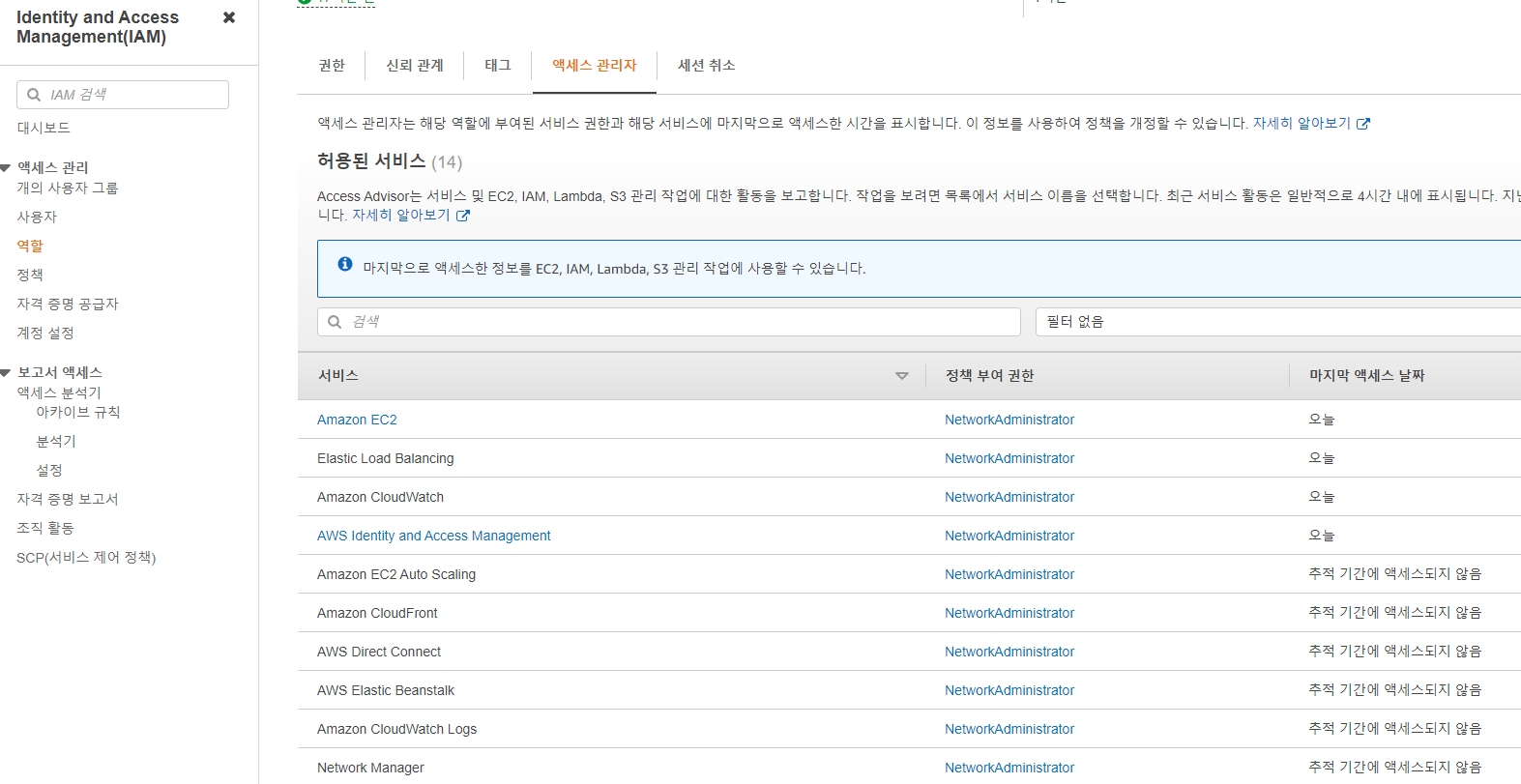The width and height of the screenshot is (1521, 784).
Task: Open NetworkAdministrator policy for Amazon CloudFront
Action: (x=1009, y=613)
